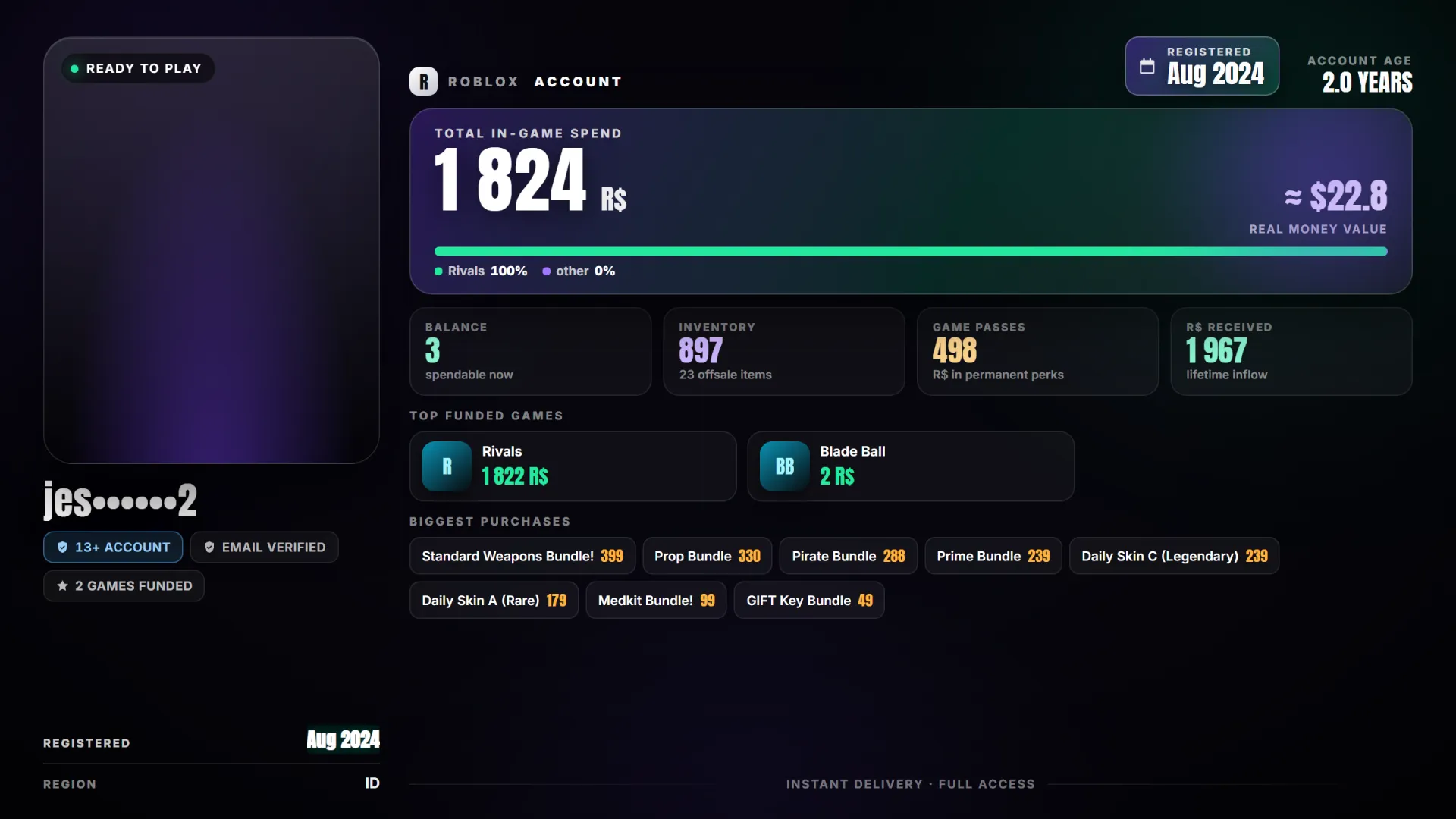This screenshot has height=819, width=1456.
Task: Select the Inventory 897 stat card
Action: coord(784,351)
